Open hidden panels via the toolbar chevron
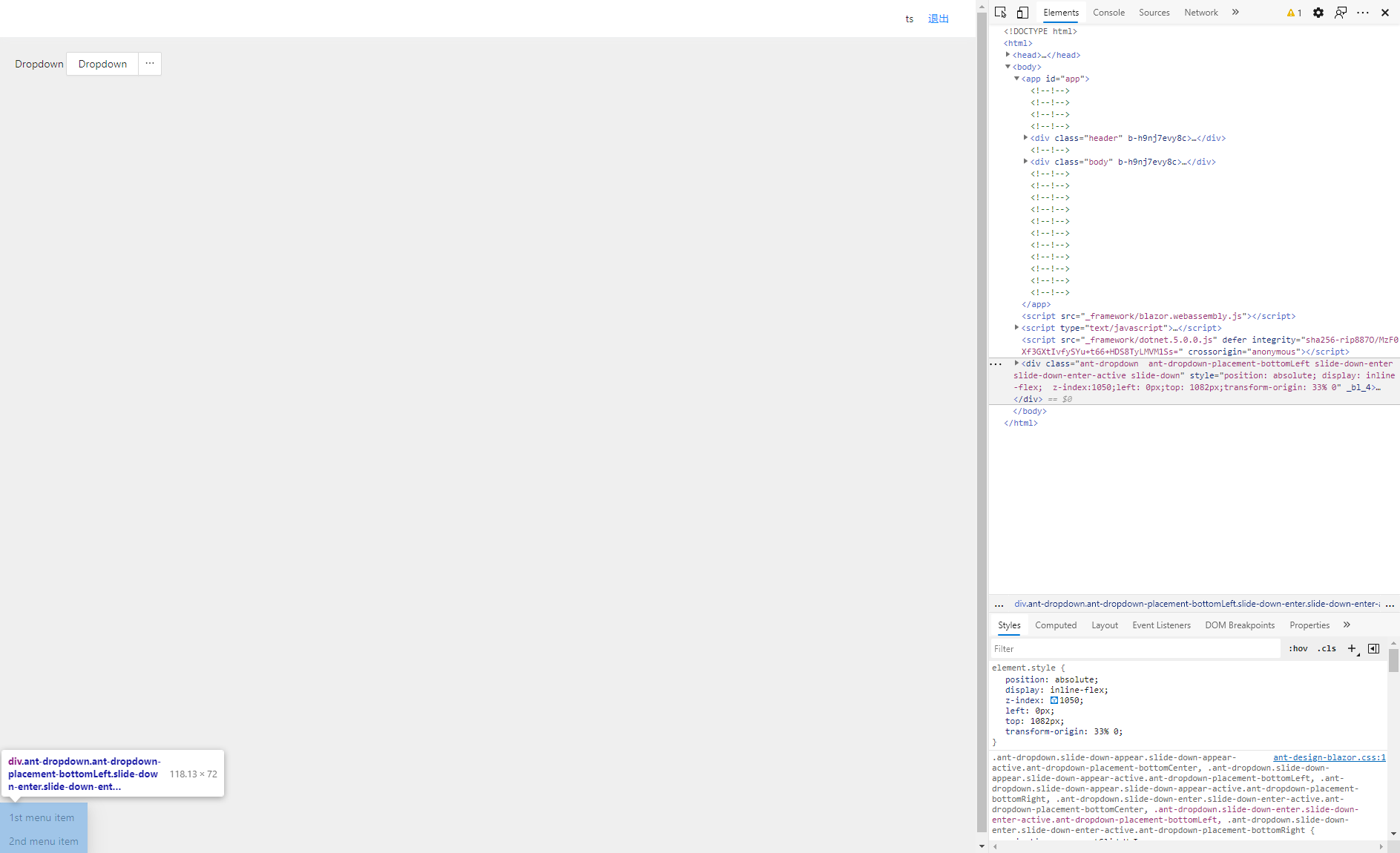Screen dimensions: 1400x853 point(1235,12)
